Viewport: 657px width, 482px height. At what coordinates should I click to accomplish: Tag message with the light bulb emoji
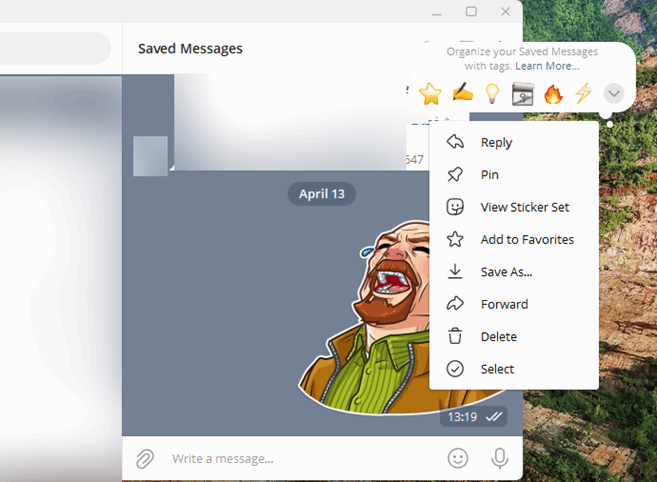tap(492, 93)
